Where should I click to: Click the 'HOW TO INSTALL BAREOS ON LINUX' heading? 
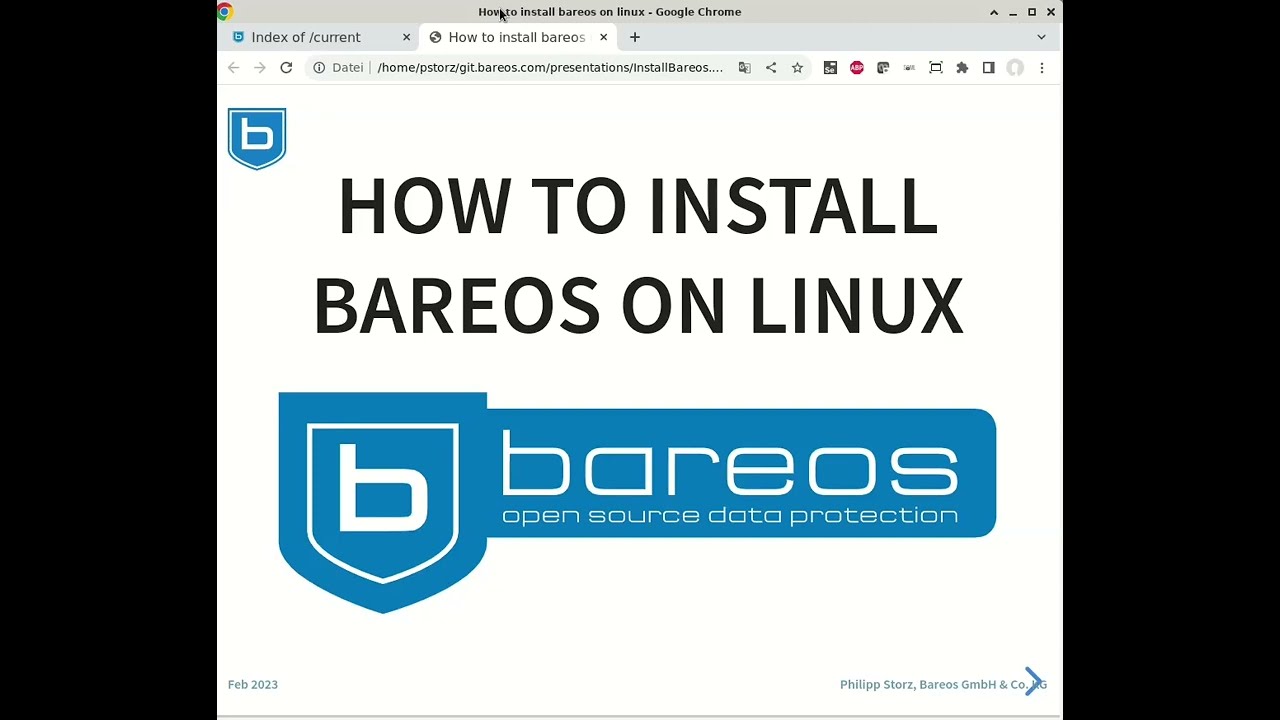click(638, 256)
